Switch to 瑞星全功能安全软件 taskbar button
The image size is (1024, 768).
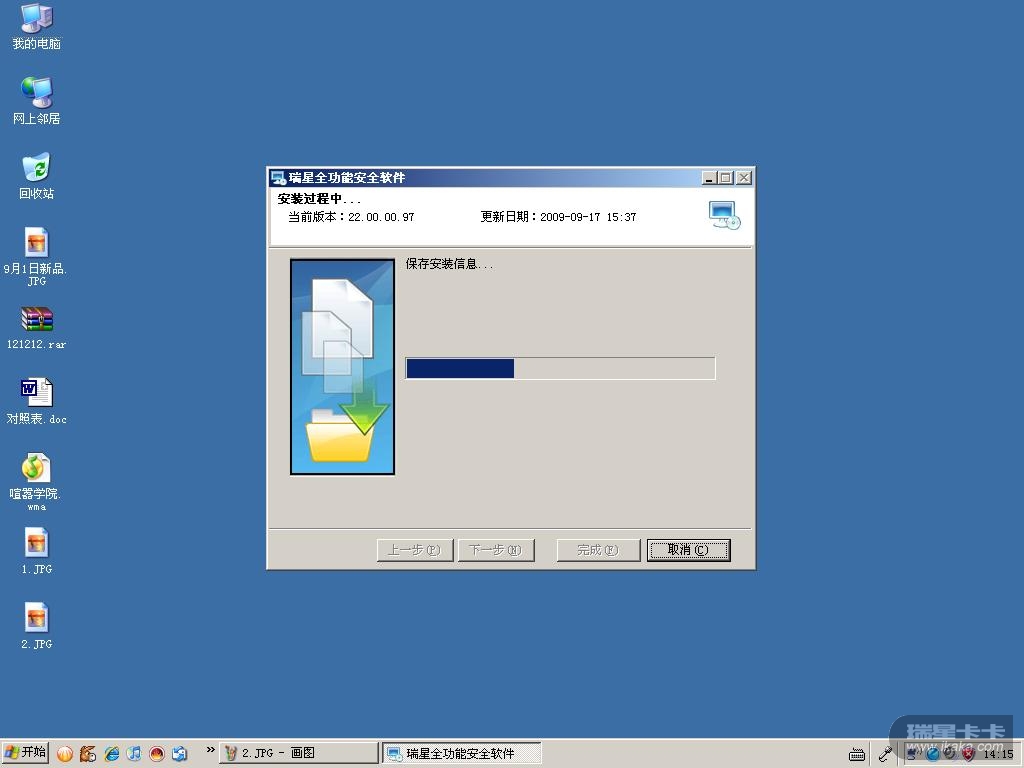click(x=462, y=753)
